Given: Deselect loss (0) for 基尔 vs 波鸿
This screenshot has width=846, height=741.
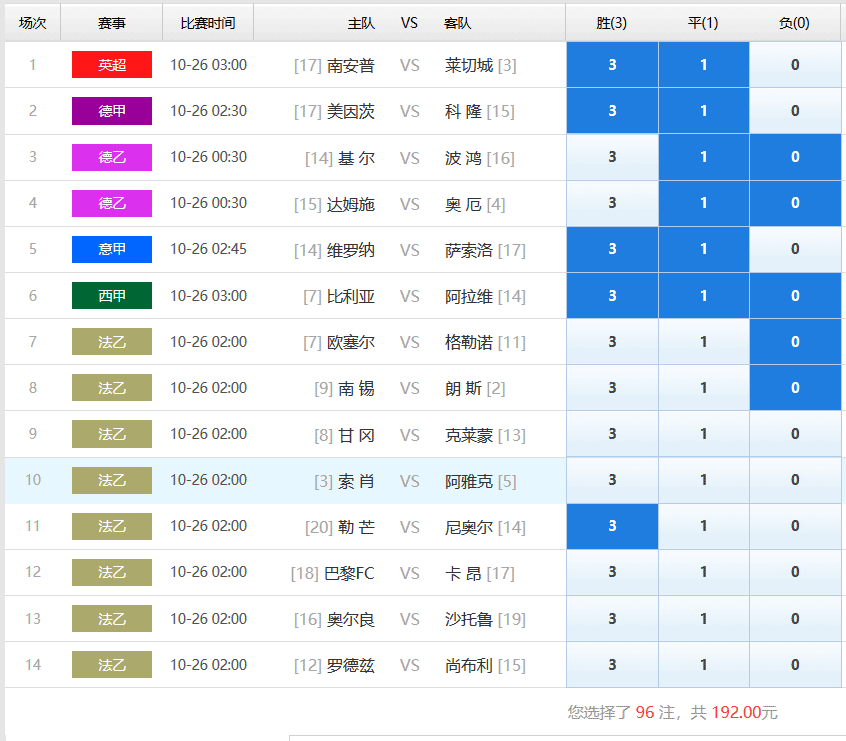Looking at the screenshot, I should (x=795, y=157).
